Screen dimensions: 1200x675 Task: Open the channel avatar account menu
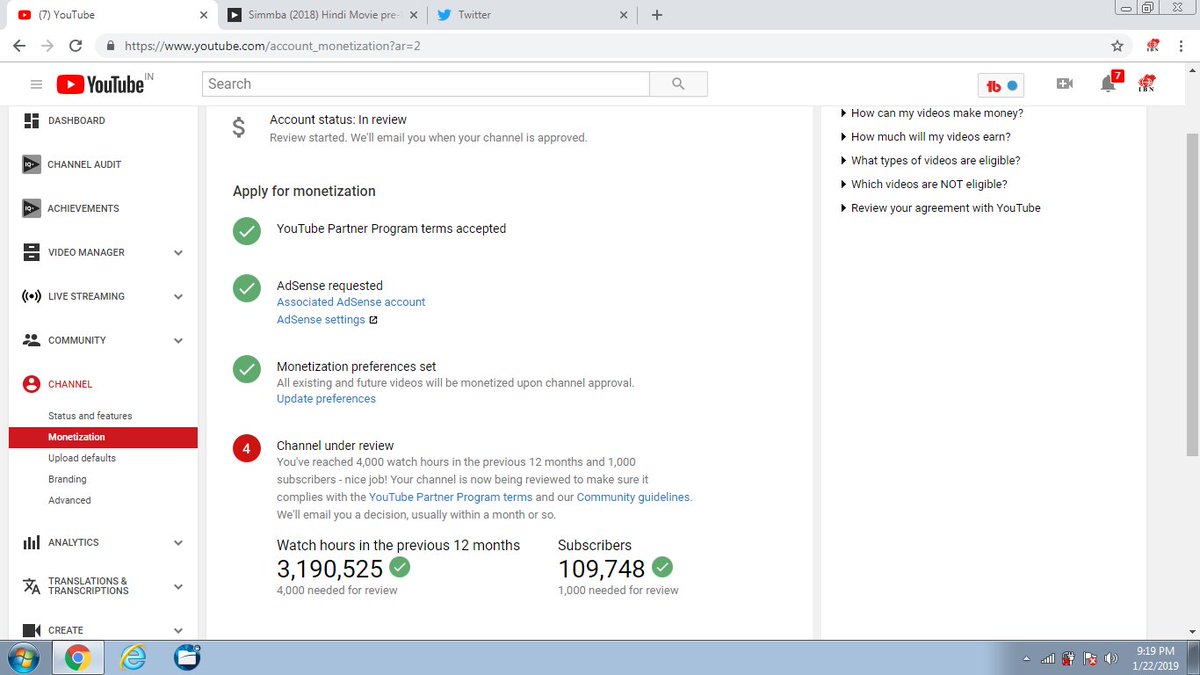[1148, 83]
